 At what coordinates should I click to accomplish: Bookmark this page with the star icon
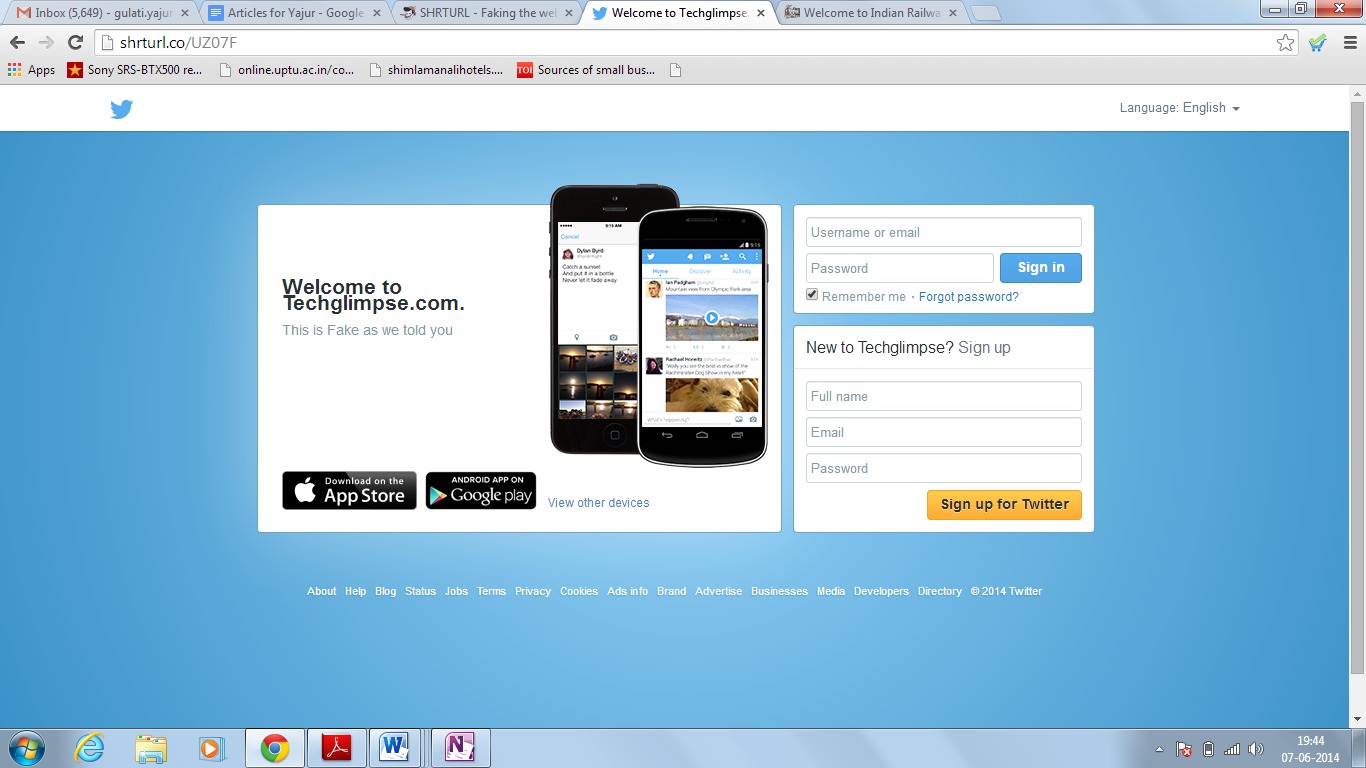1286,42
